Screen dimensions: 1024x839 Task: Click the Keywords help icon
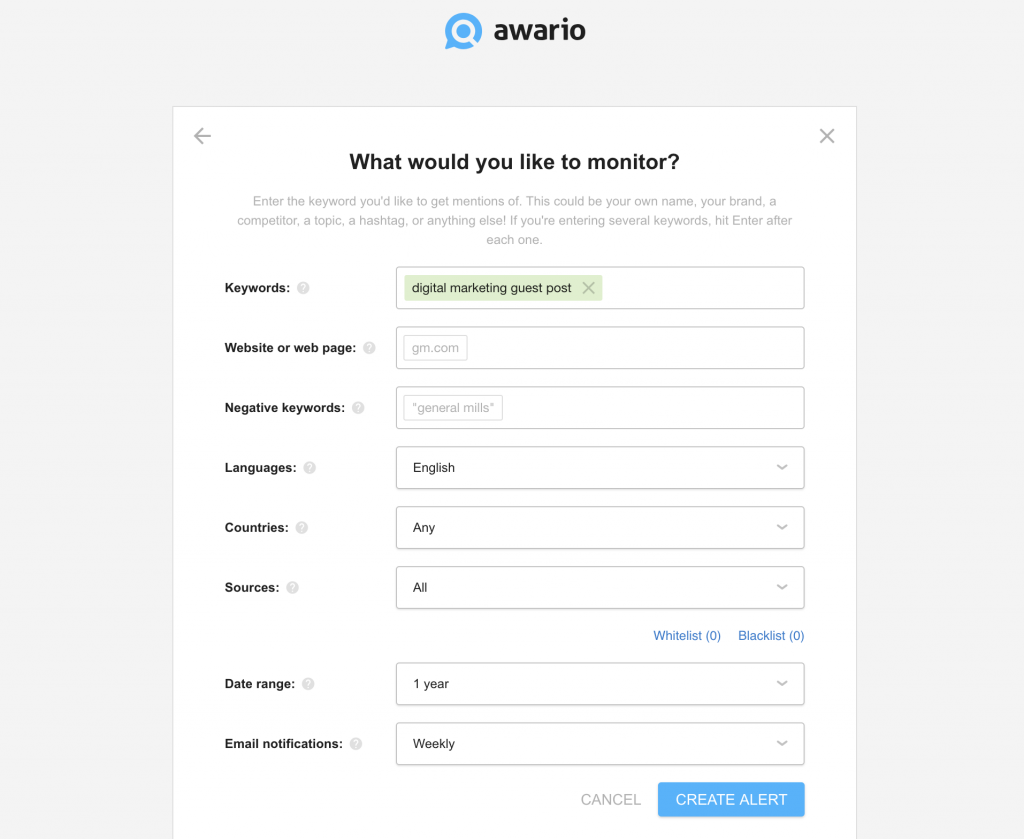tap(304, 288)
